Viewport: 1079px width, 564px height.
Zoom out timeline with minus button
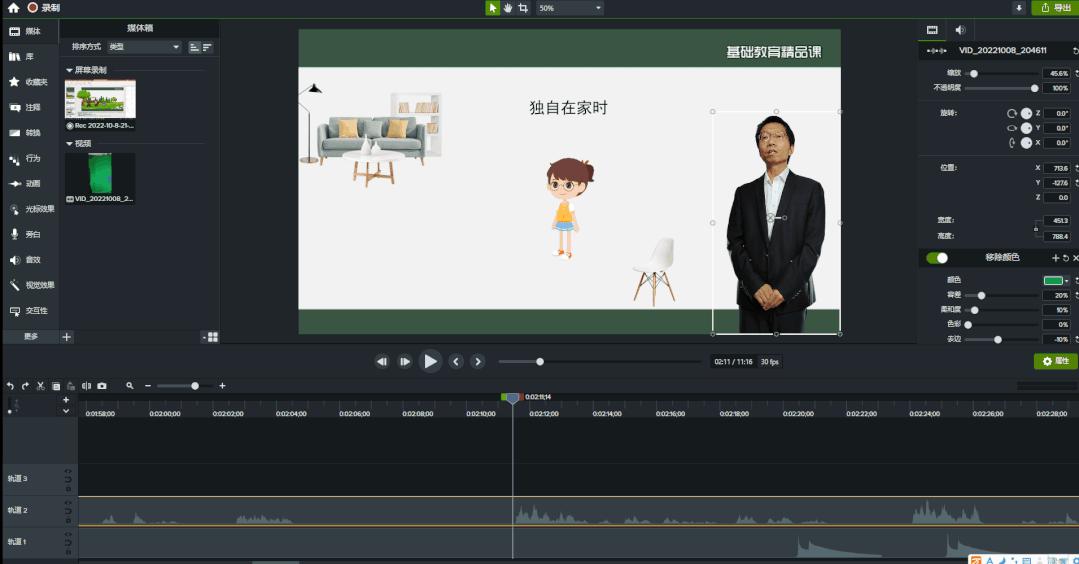point(148,387)
